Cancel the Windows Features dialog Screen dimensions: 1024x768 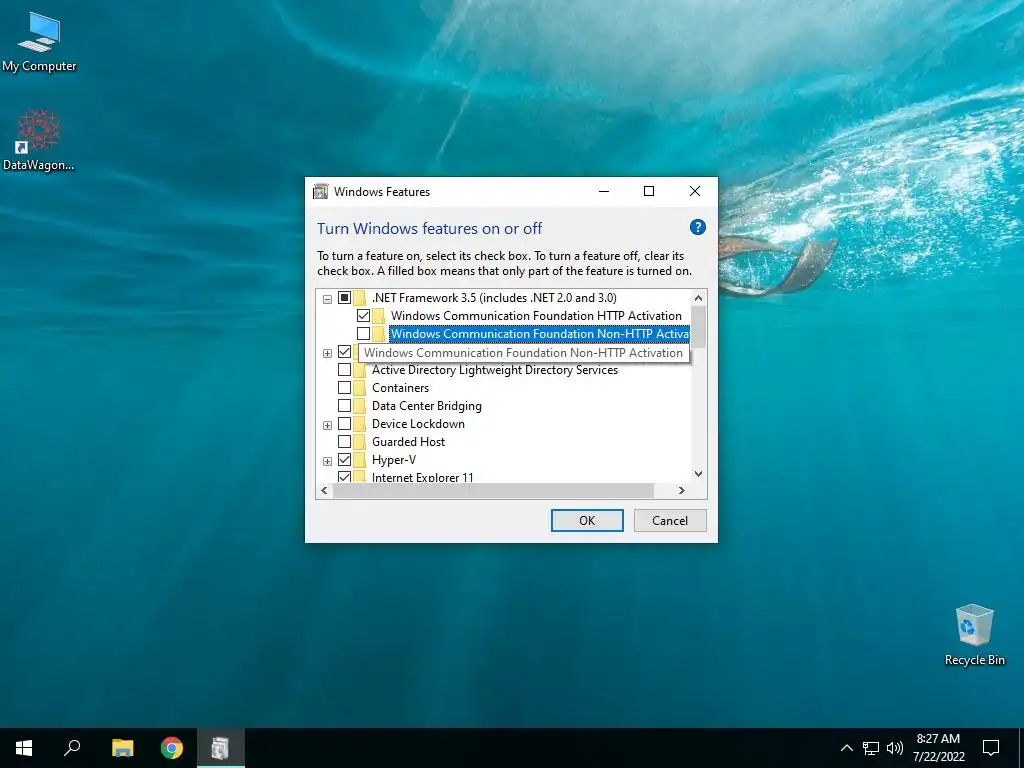click(x=670, y=520)
